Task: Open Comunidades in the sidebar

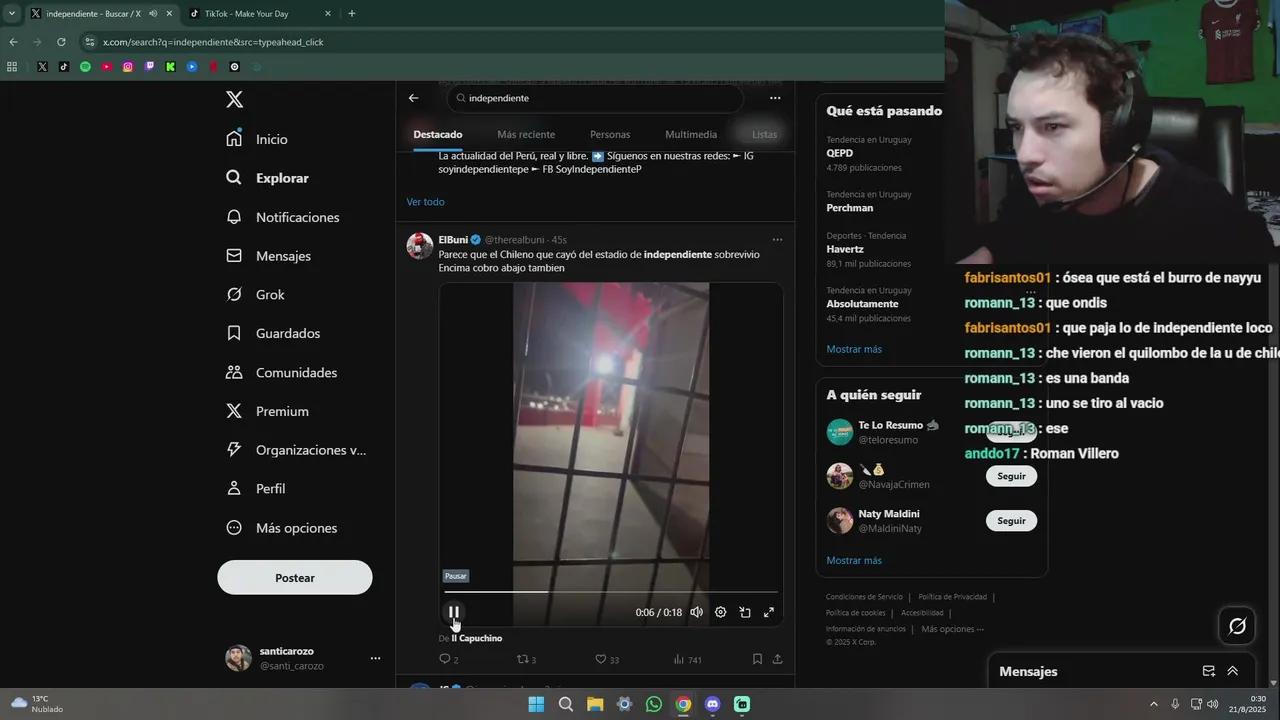Action: click(282, 372)
